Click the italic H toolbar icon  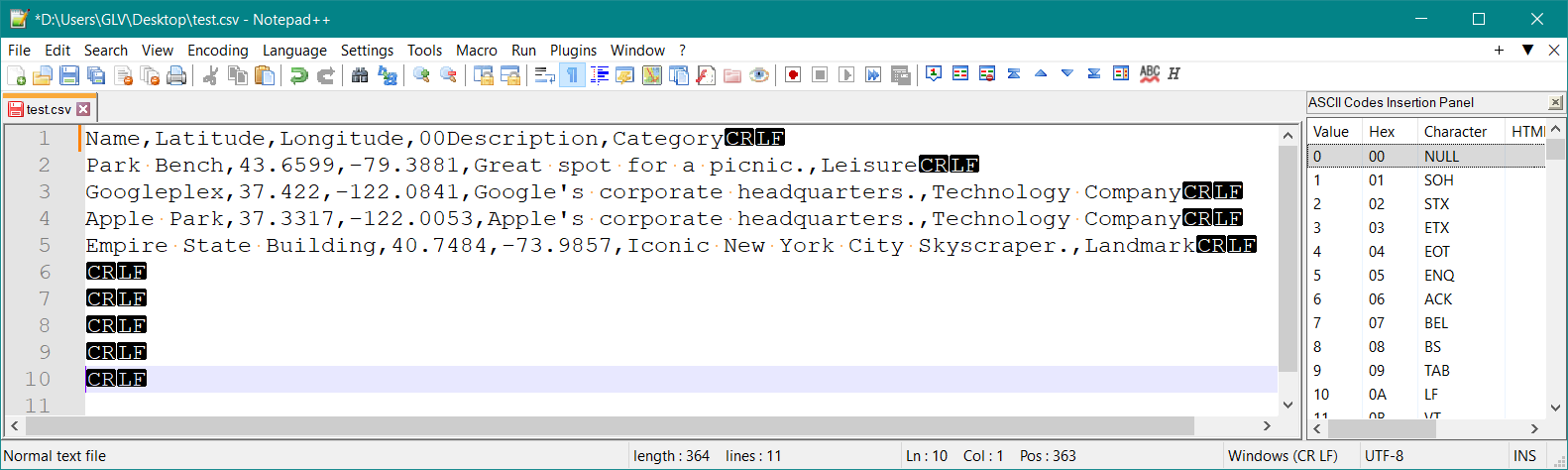click(1174, 73)
